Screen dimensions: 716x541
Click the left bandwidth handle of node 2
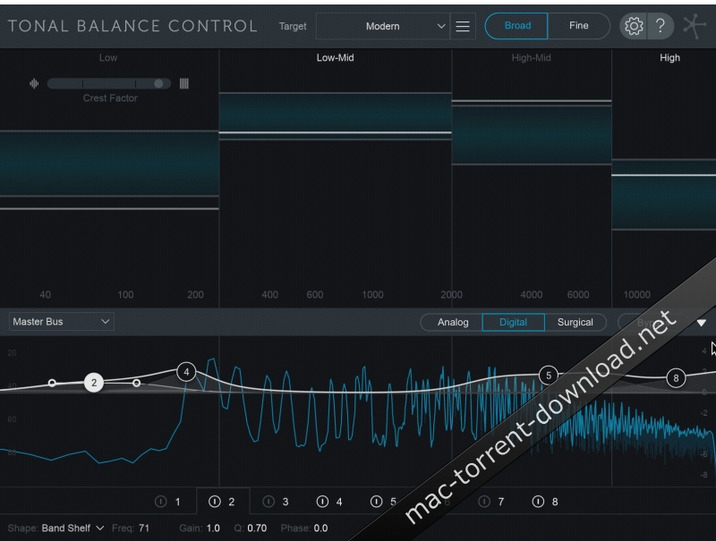pyautogui.click(x=52, y=383)
